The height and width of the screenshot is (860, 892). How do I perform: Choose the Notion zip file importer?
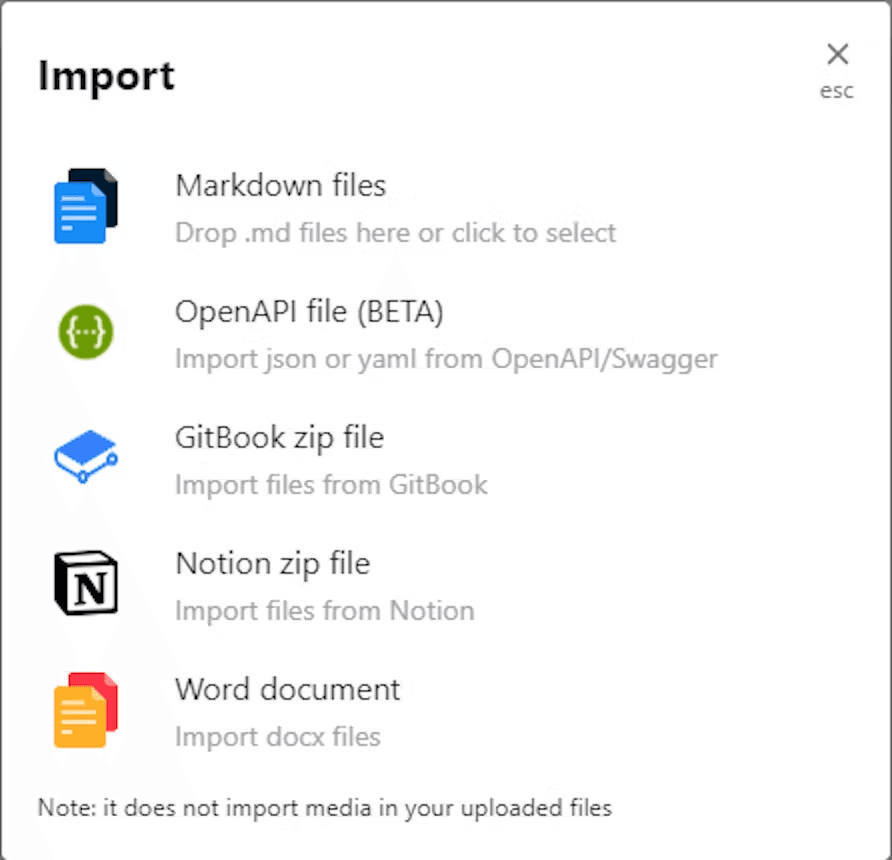coord(272,563)
